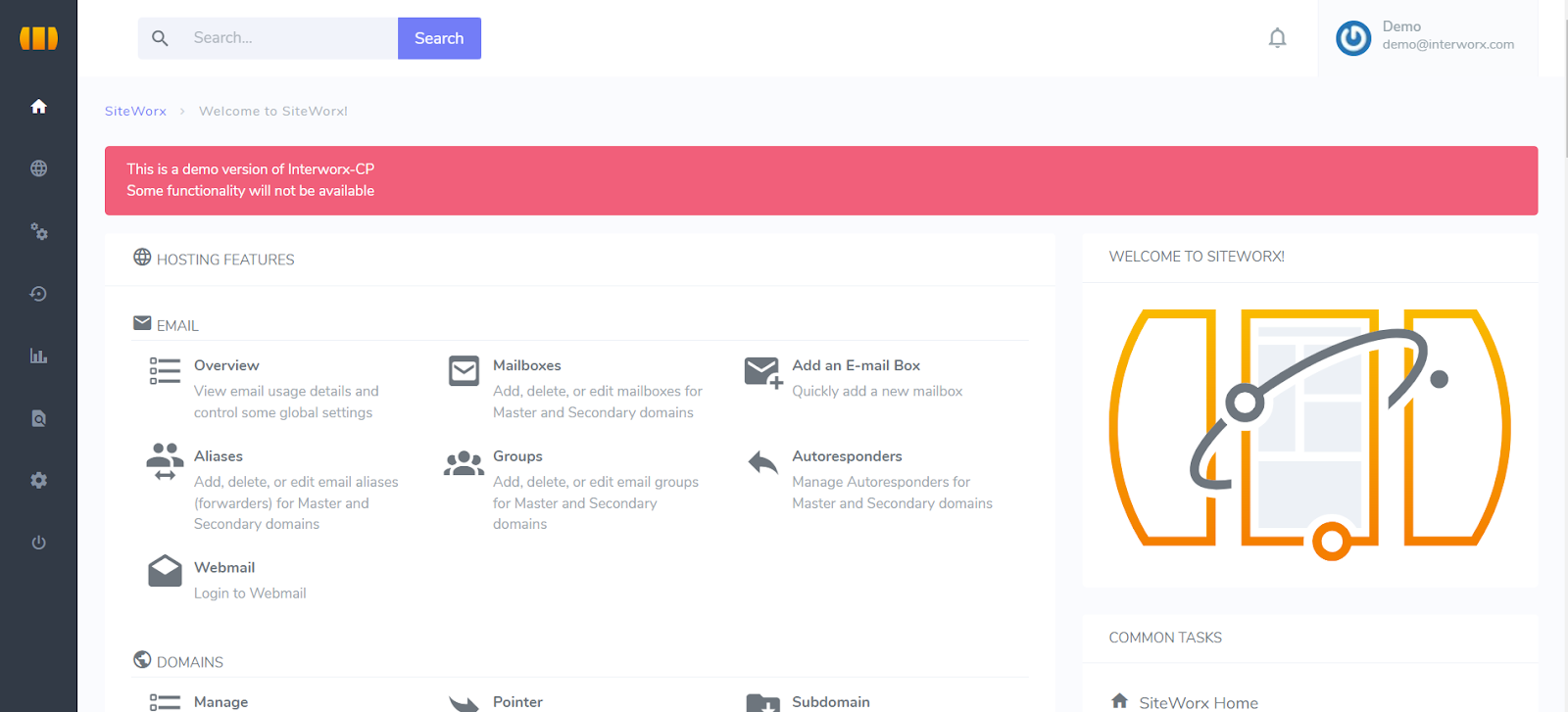Click the email Overview list icon
Screen dimensions: 1568x712
[165, 371]
